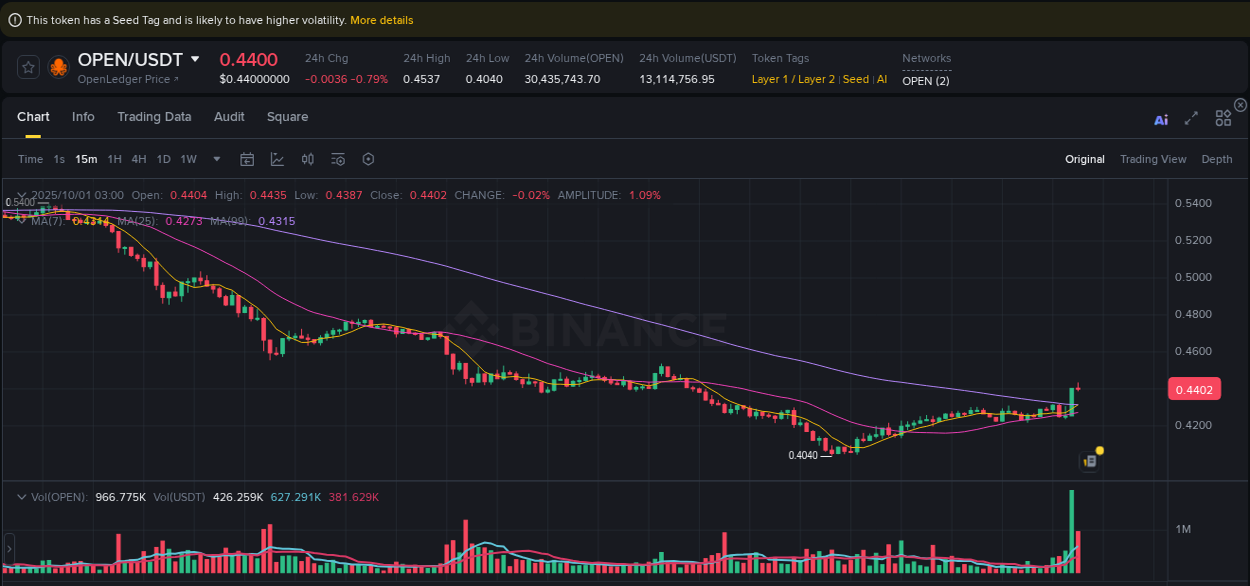Open the date range calendar icon
This screenshot has height=586, width=1250.
(247, 159)
